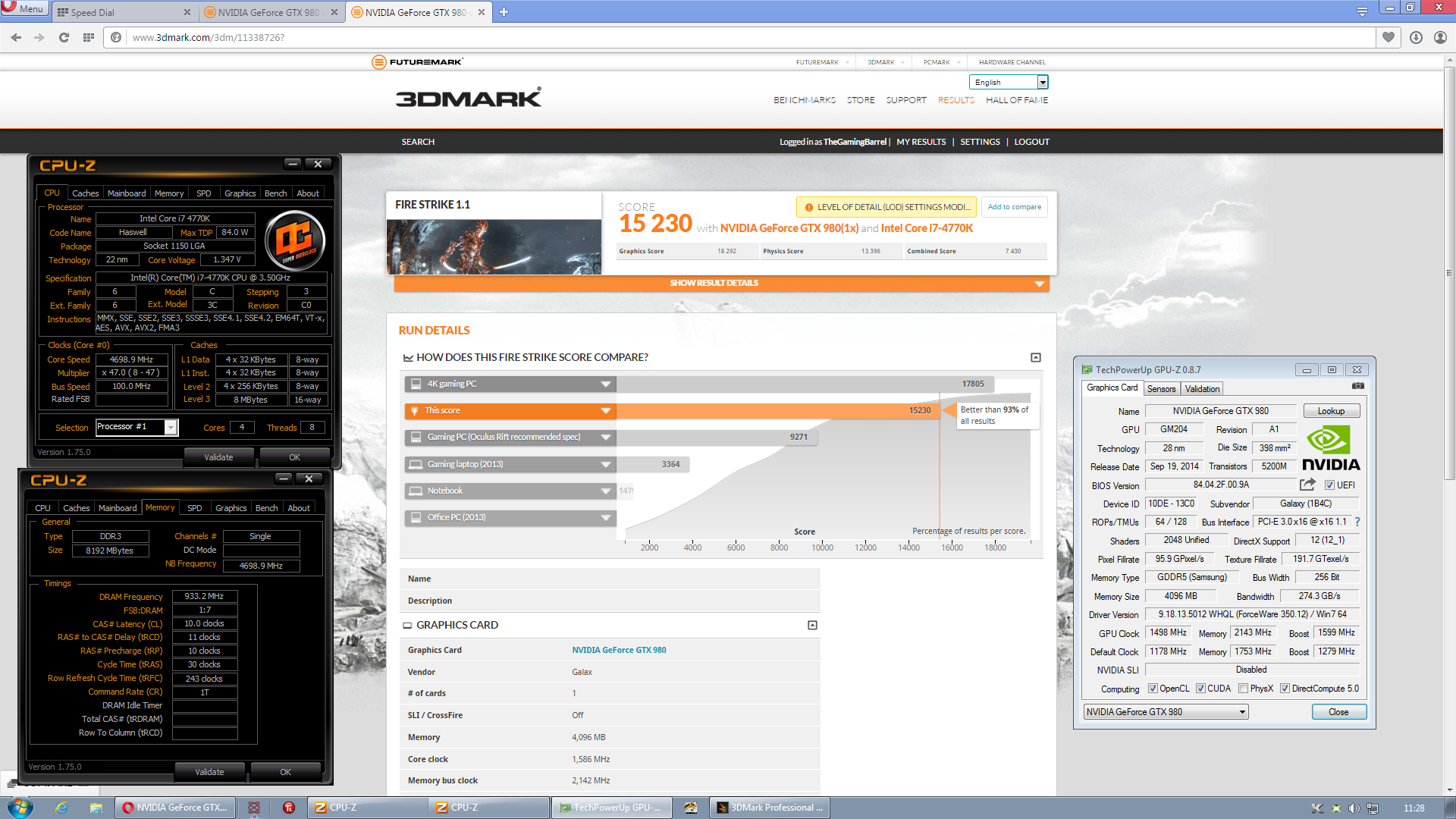This screenshot has height=819, width=1456.
Task: Click the CPU-Z OK button in lower window
Action: tap(285, 772)
